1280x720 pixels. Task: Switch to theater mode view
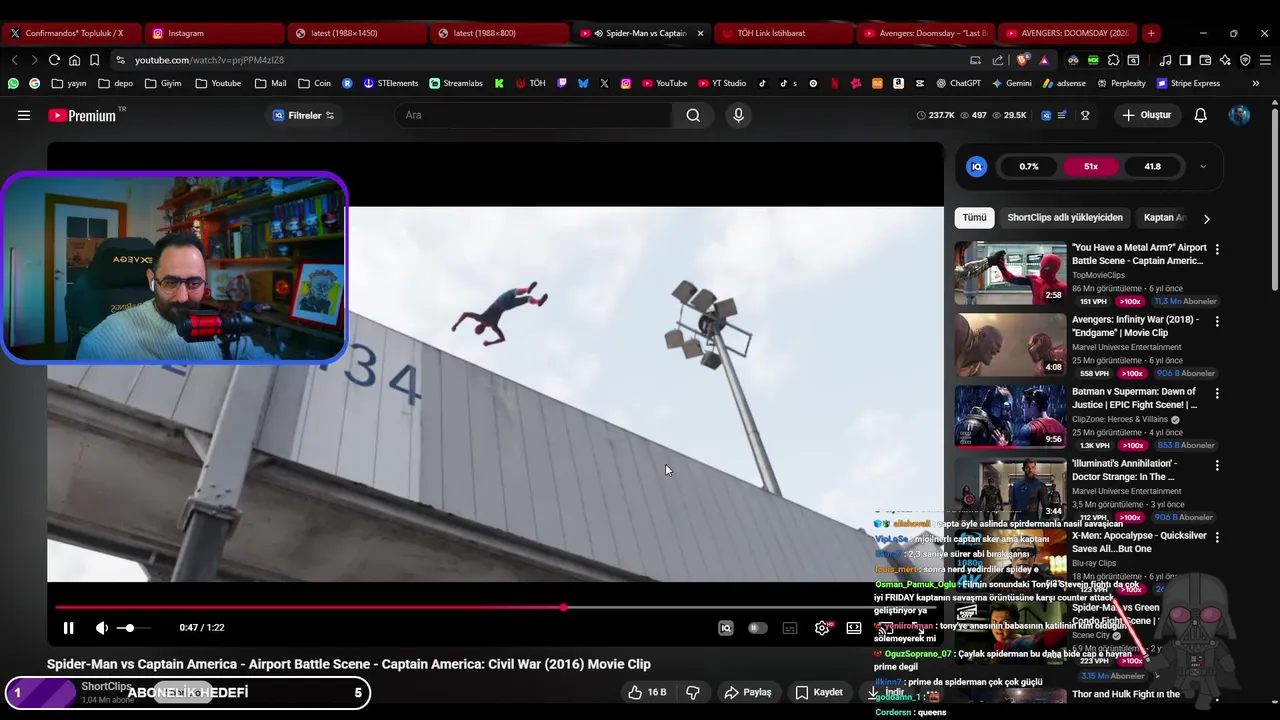coord(854,628)
